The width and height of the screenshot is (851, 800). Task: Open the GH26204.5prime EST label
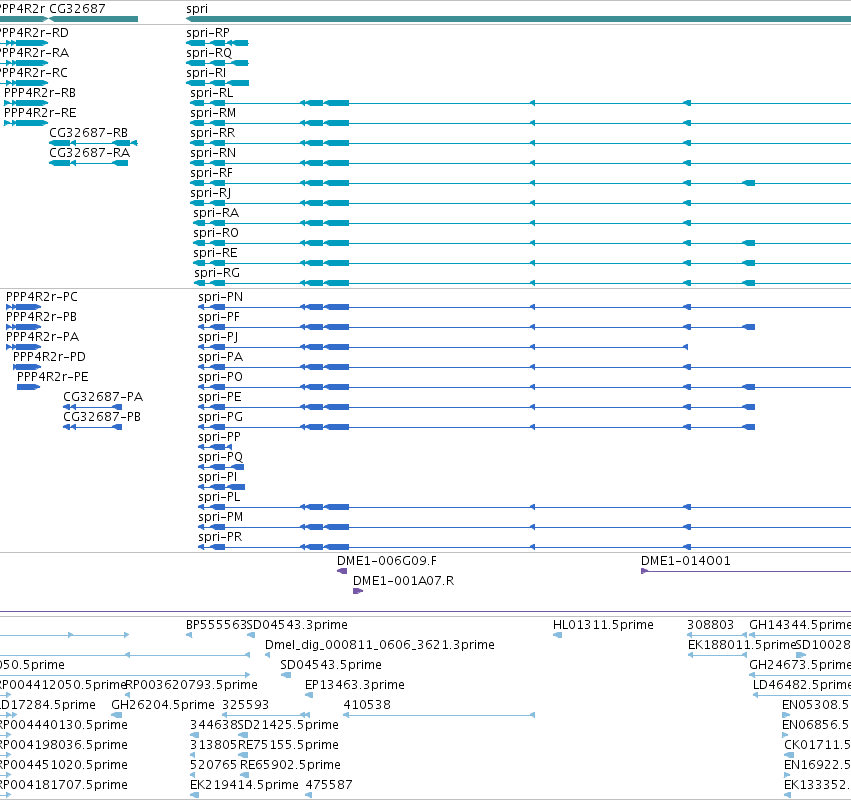(x=163, y=705)
